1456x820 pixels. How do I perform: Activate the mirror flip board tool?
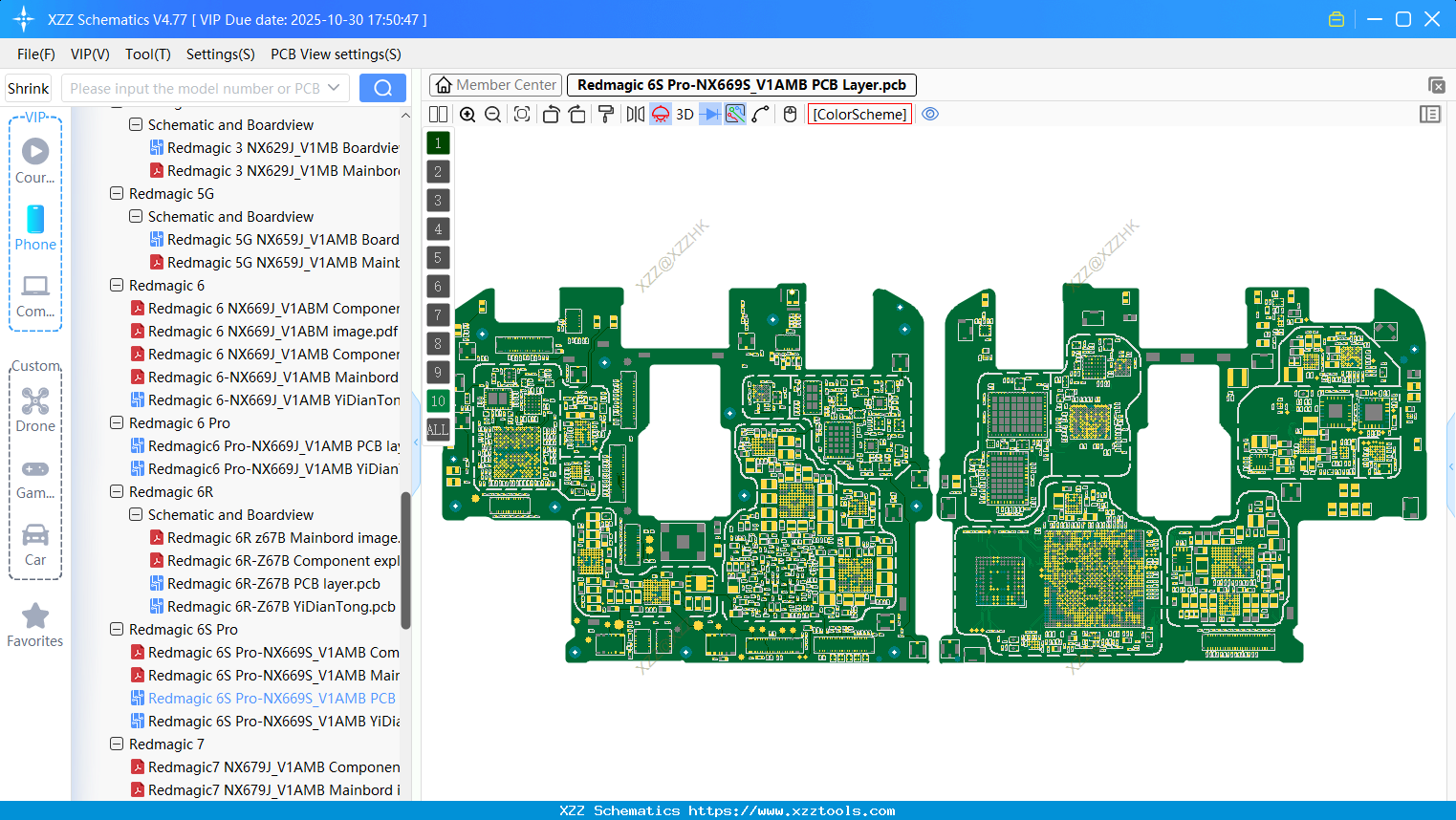635,114
